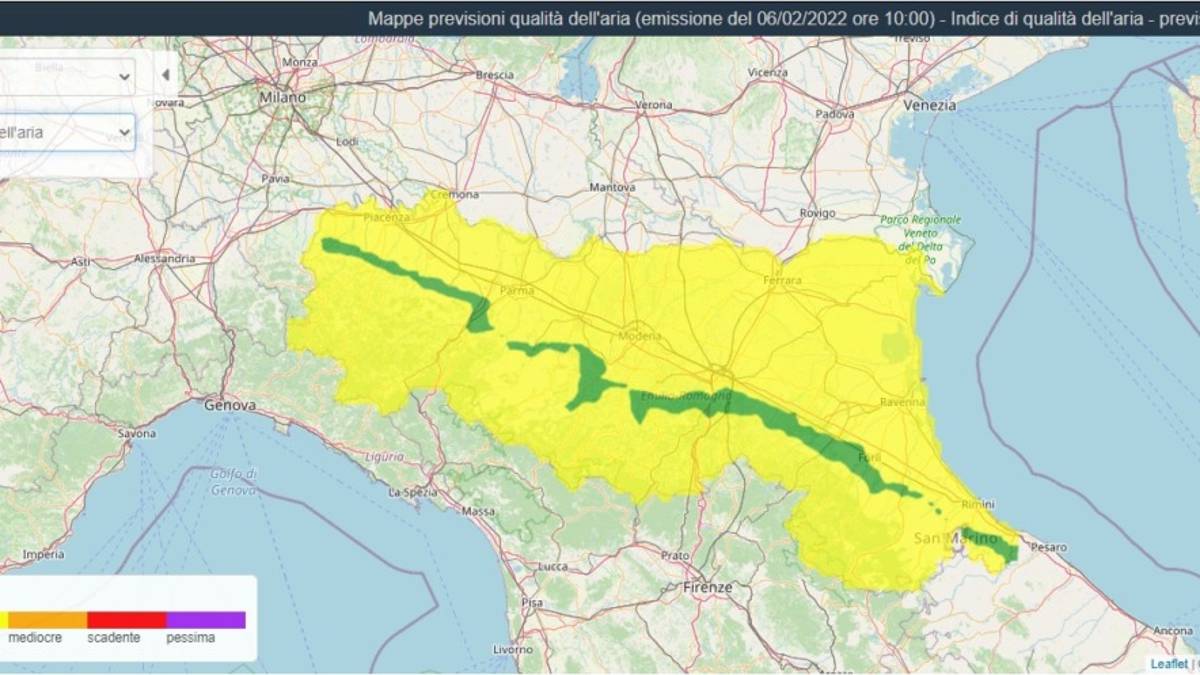Click the "mediocre" legend label
This screenshot has height=675, width=1200.
pyautogui.click(x=35, y=638)
